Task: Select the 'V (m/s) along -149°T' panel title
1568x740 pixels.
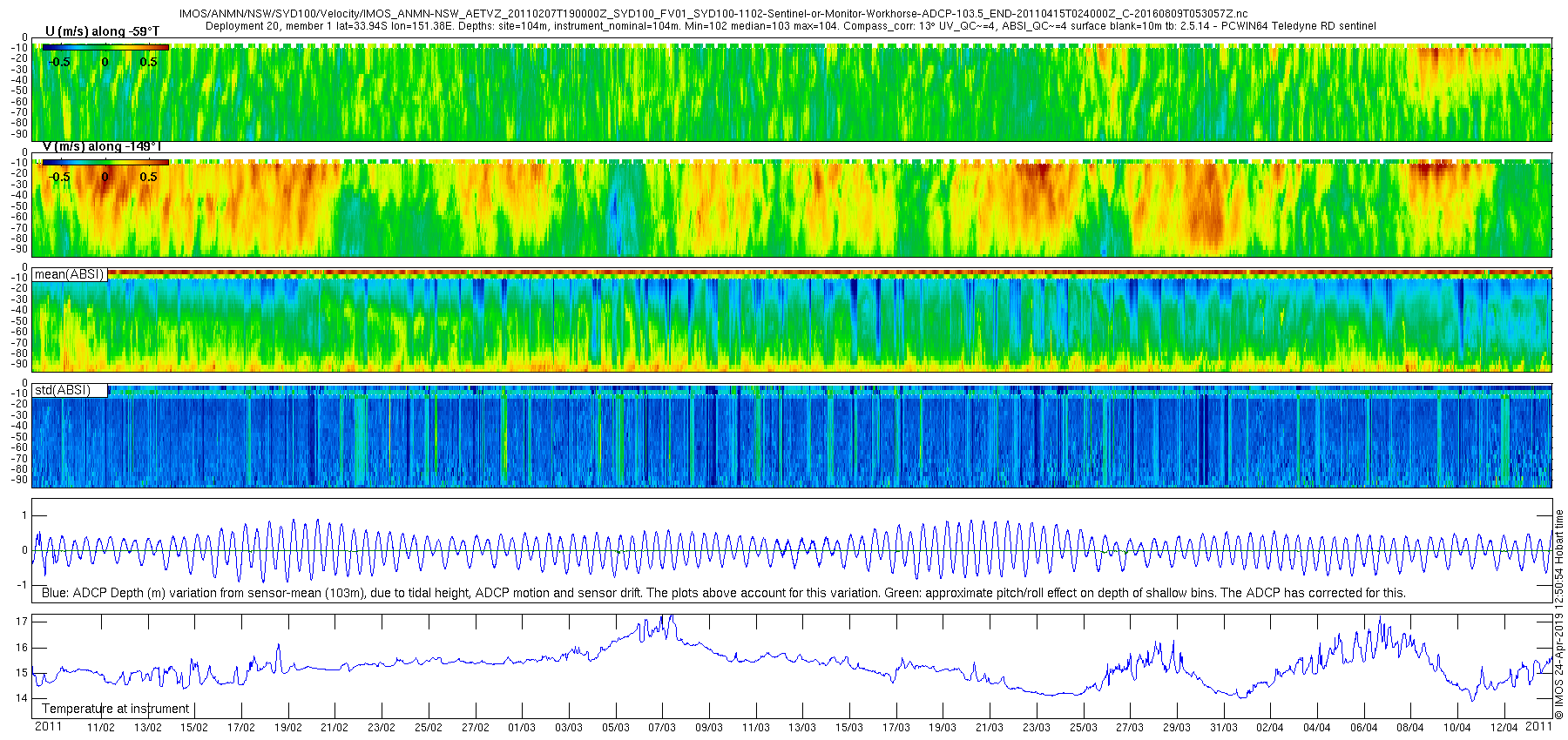Action: pos(102,146)
